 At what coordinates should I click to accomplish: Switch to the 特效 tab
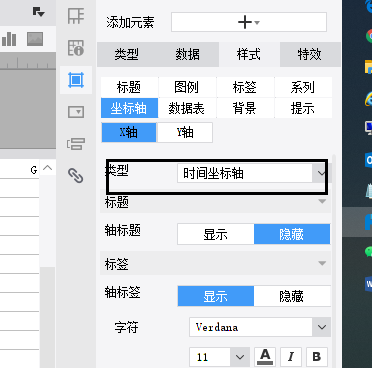point(310,54)
